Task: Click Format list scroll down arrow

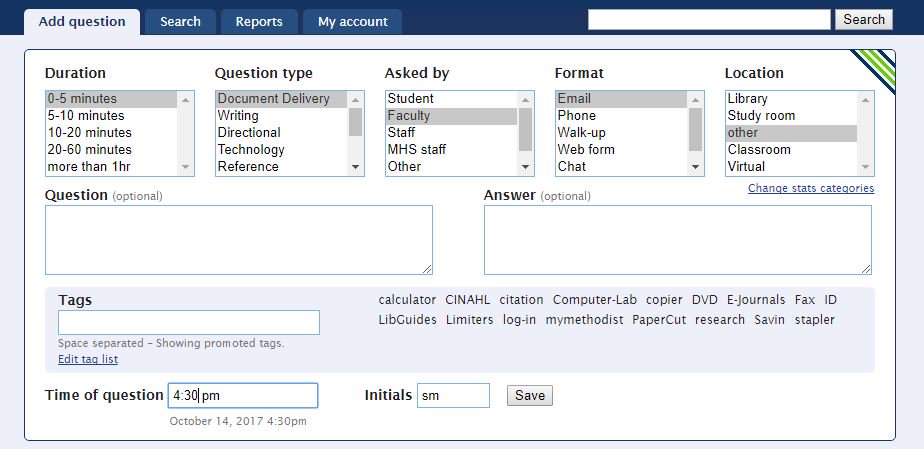Action: point(695,167)
